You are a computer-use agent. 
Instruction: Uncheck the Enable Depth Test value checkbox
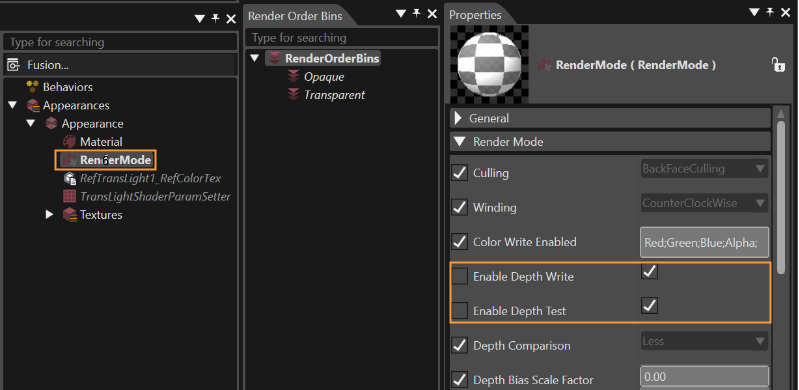pos(649,305)
